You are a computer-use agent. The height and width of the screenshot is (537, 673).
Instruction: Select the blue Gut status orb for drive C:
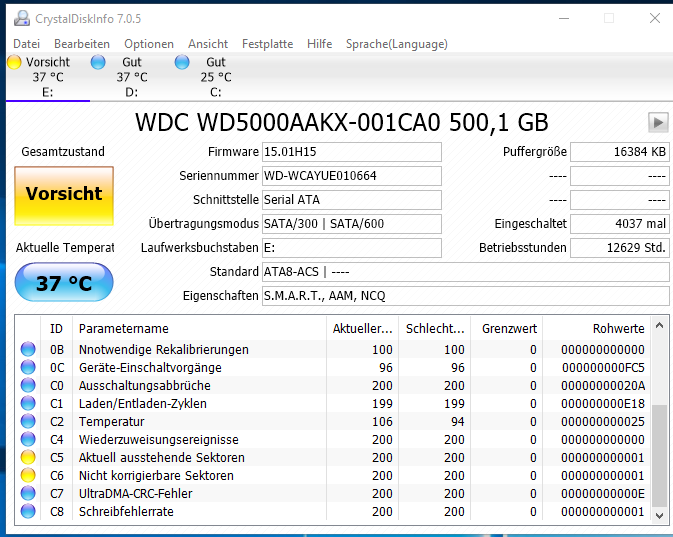(182, 62)
